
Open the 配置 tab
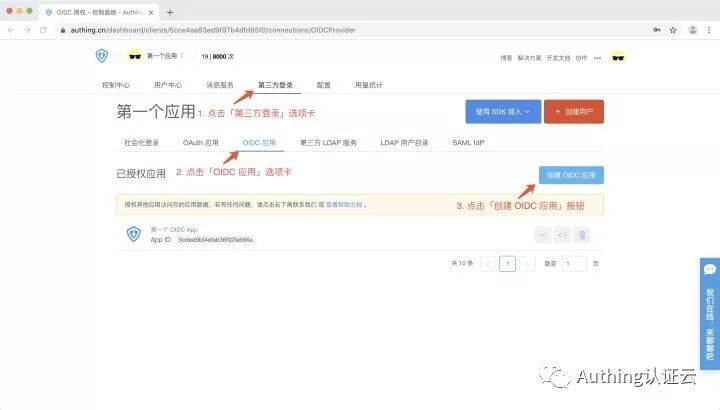coord(324,85)
